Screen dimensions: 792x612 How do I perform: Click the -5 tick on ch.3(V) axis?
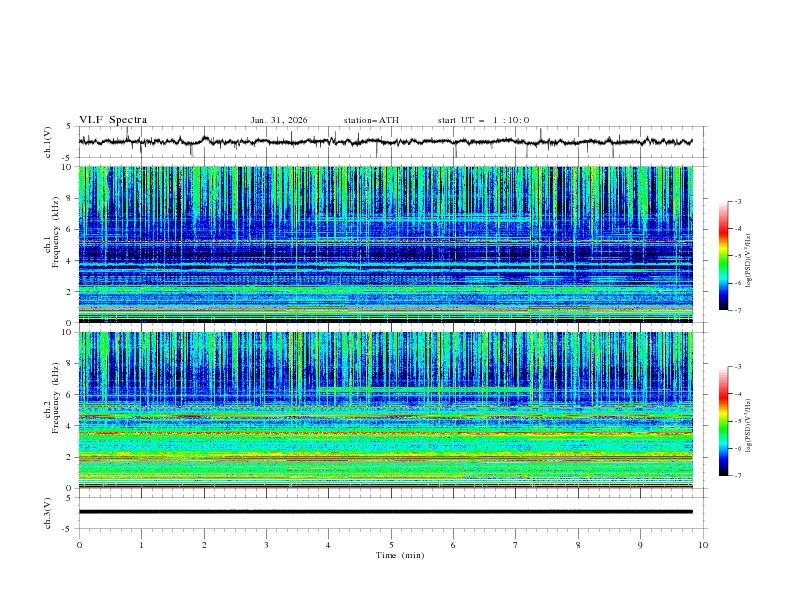point(68,529)
